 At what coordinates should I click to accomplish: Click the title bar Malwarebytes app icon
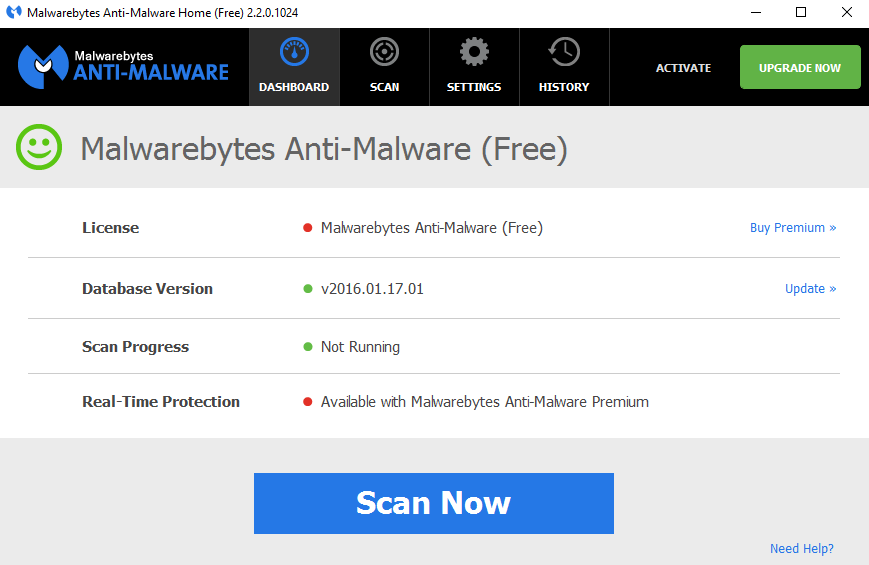[x=14, y=13]
